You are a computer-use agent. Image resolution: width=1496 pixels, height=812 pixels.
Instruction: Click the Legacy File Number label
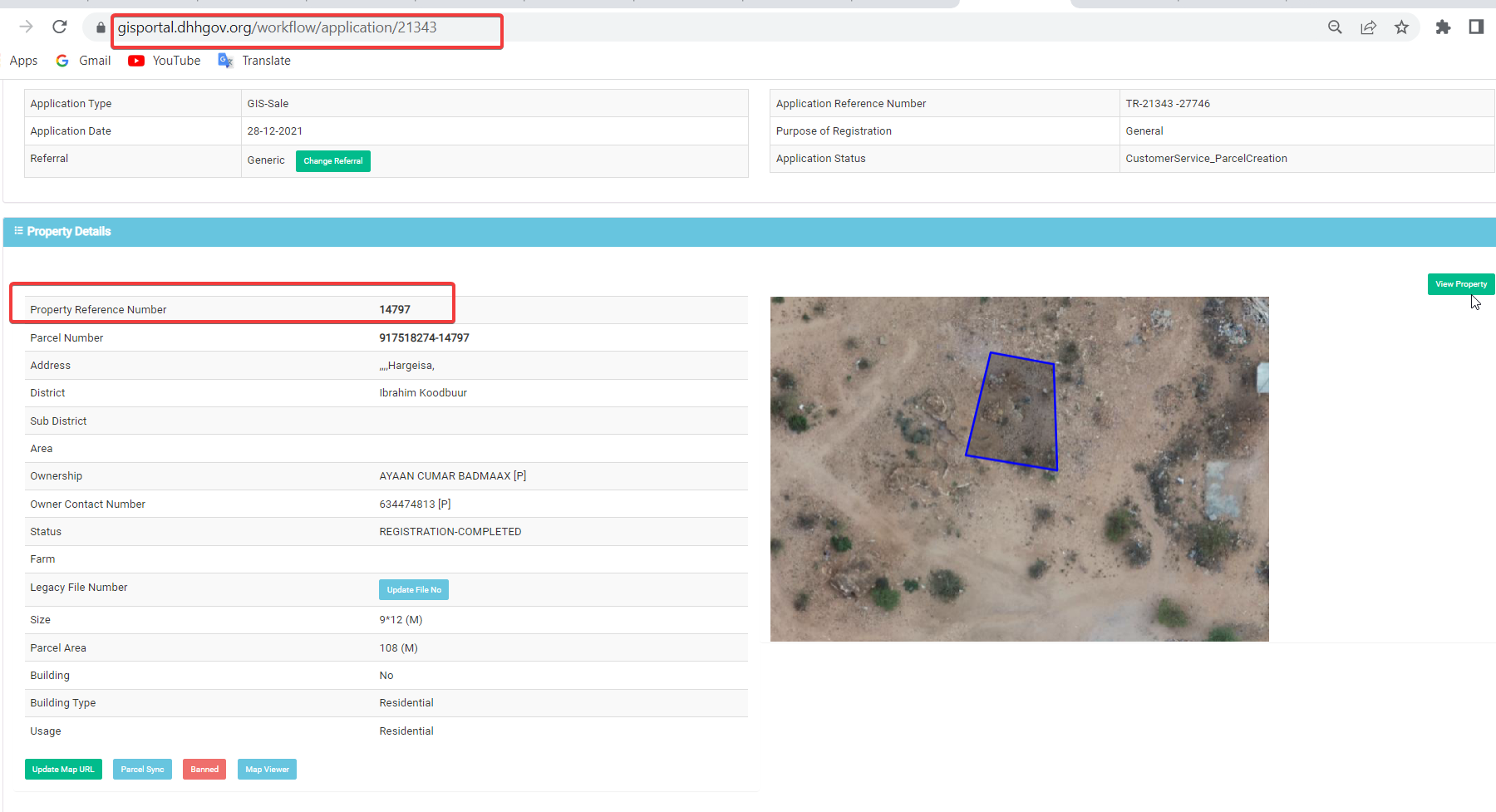point(79,588)
